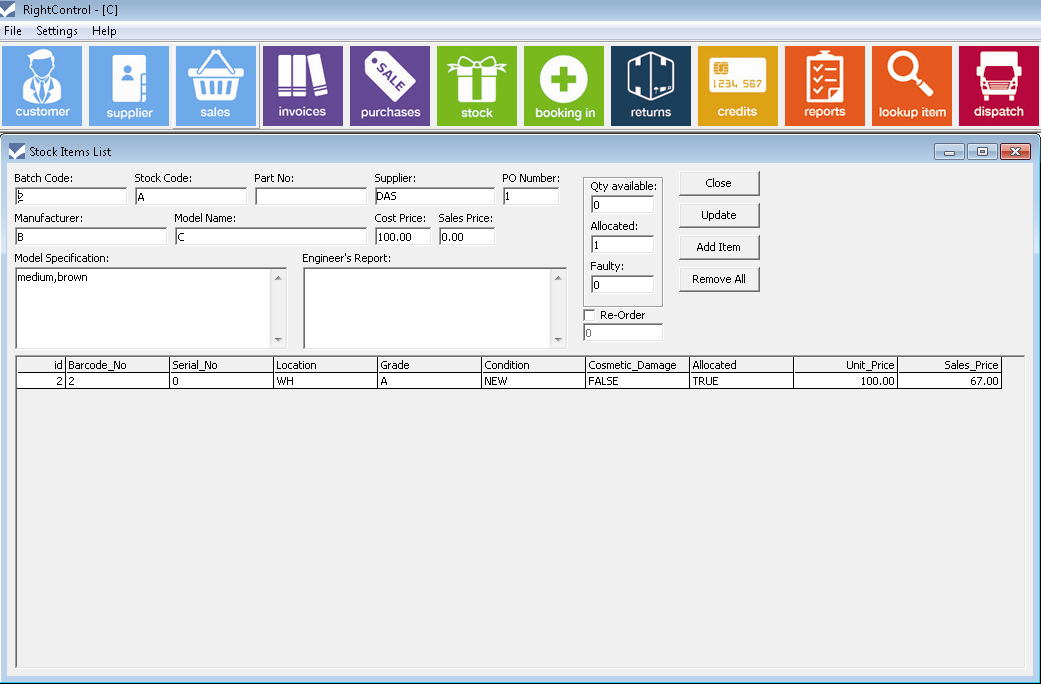
Task: Open the stock gift box icon
Action: (477, 86)
